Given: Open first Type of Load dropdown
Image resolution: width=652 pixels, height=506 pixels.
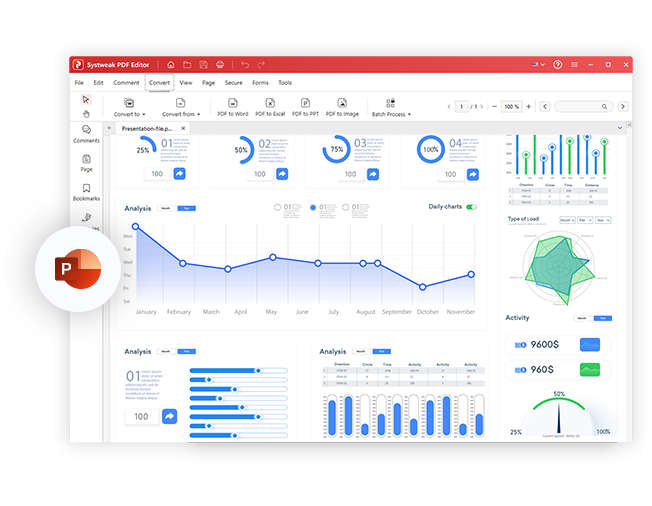Looking at the screenshot, I should pyautogui.click(x=567, y=220).
